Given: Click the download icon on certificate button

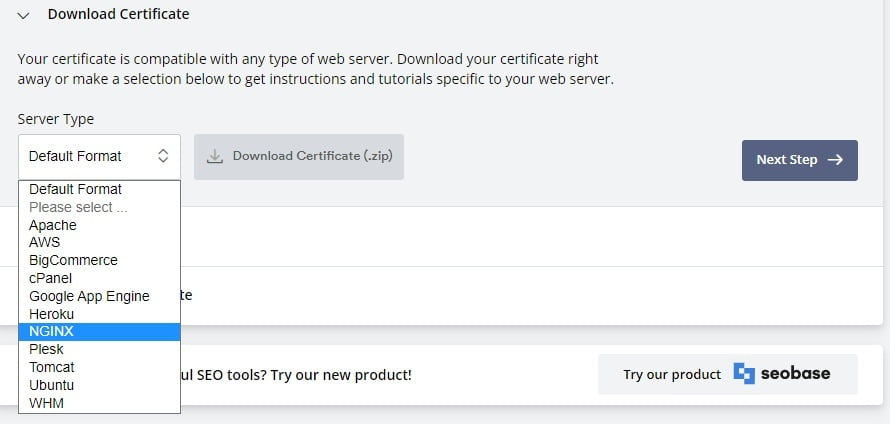Looking at the screenshot, I should [214, 157].
